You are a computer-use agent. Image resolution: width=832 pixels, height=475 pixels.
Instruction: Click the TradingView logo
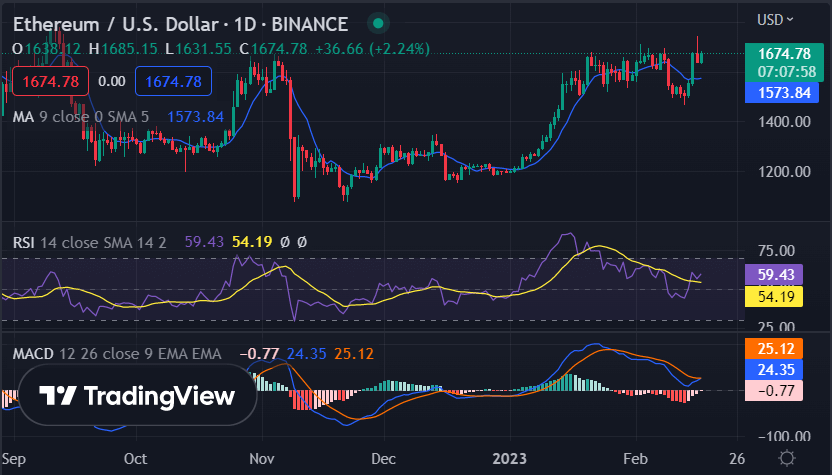(137, 396)
